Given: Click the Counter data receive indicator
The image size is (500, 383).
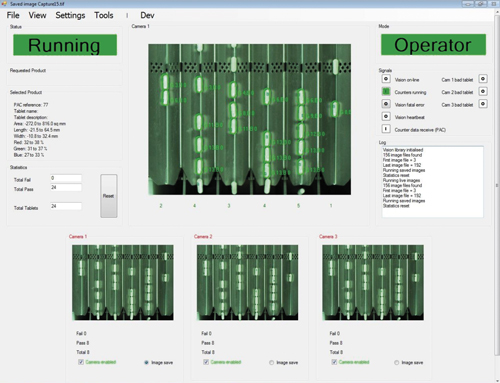Looking at the screenshot, I should 386,129.
